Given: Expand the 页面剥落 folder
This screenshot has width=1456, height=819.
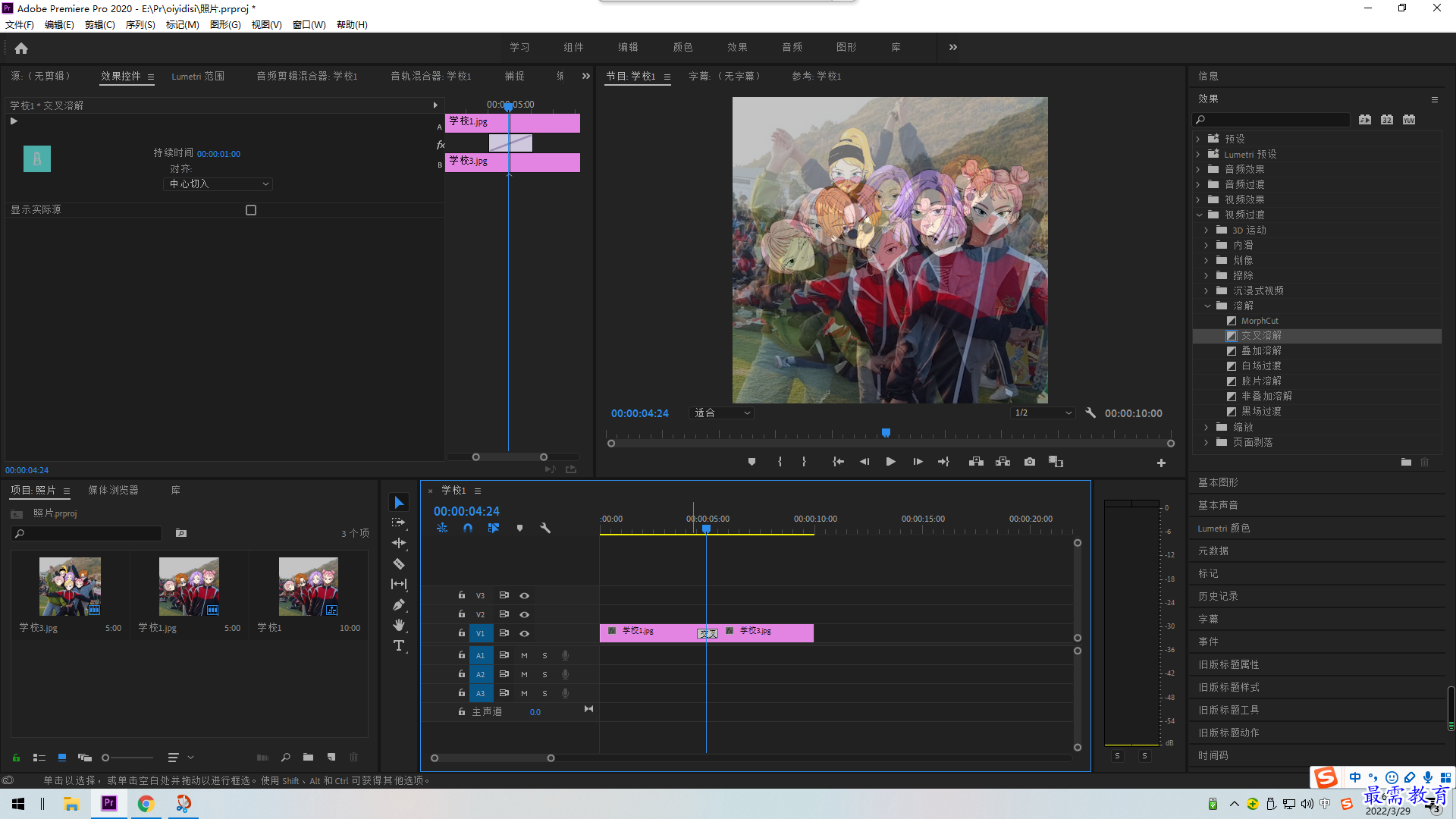Looking at the screenshot, I should point(1207,442).
